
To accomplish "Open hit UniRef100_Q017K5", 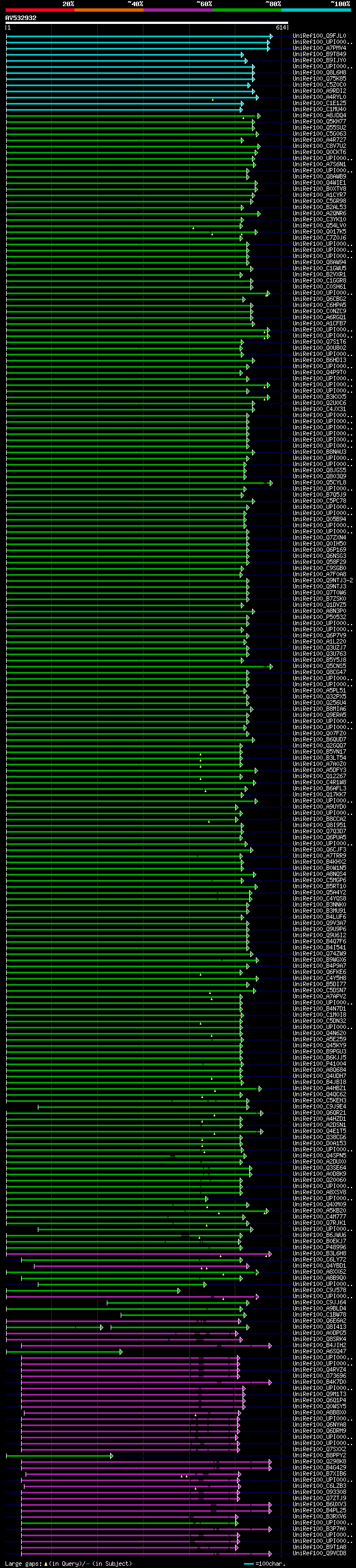I will (x=319, y=231).
